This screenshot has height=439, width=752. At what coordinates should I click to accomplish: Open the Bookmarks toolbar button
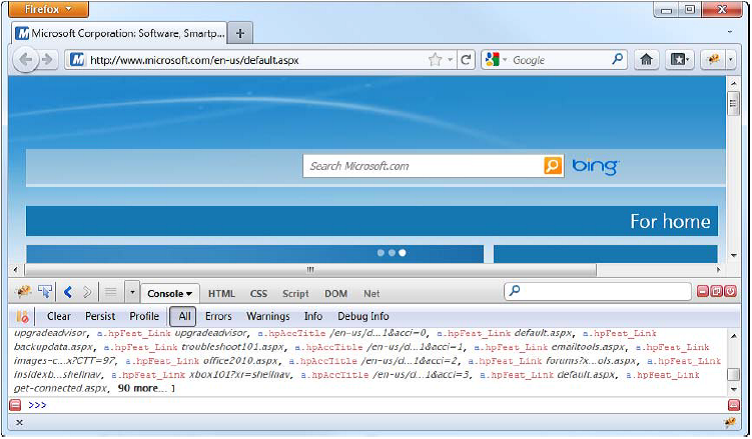click(680, 59)
